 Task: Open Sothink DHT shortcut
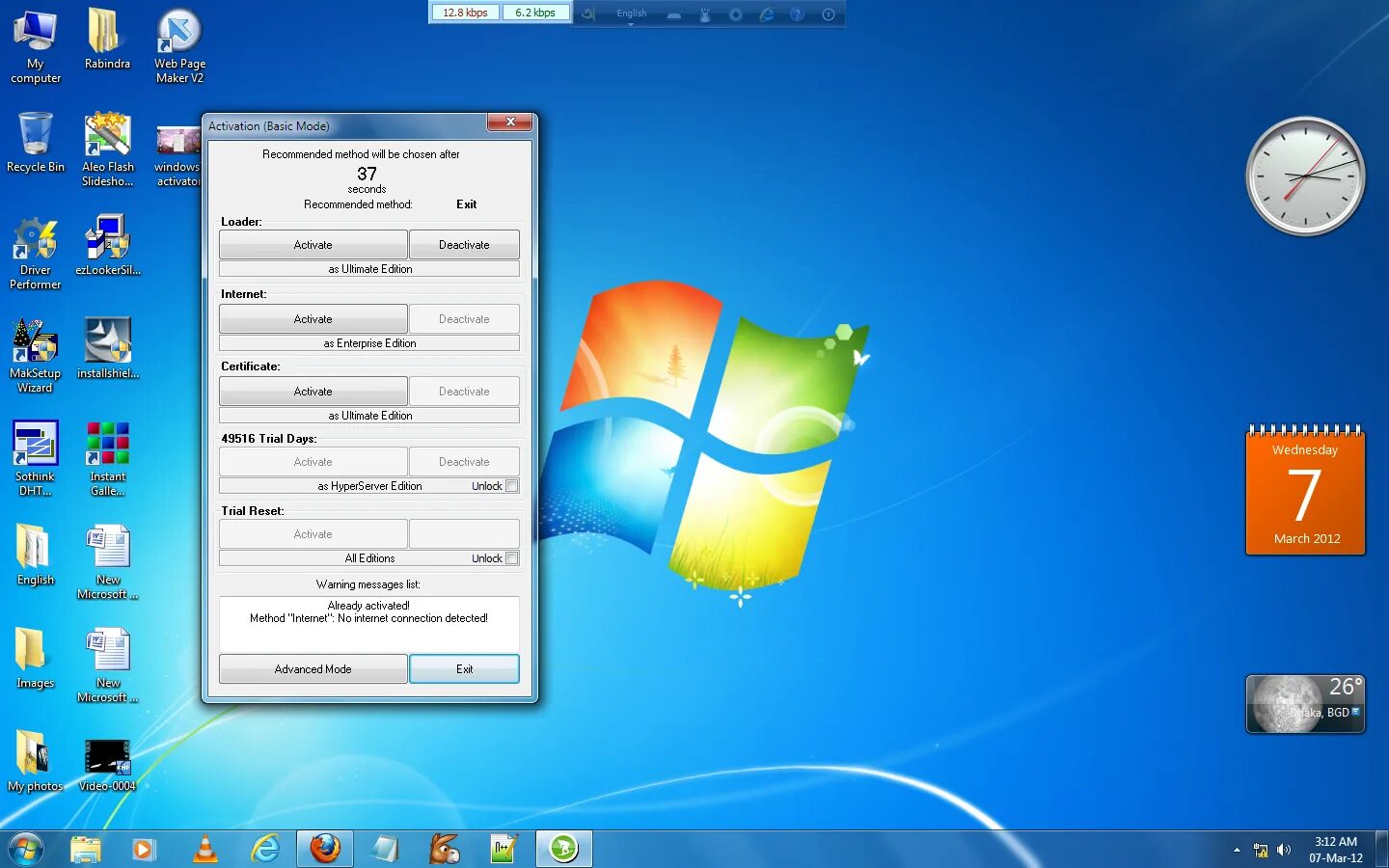pyautogui.click(x=36, y=459)
